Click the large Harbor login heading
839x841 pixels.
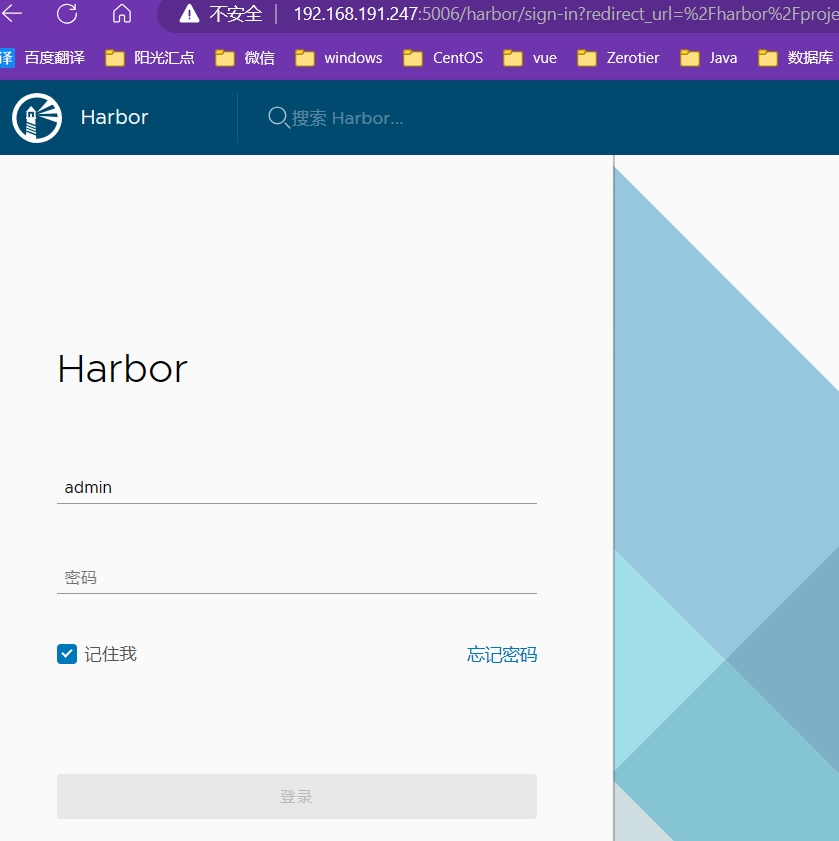point(122,369)
